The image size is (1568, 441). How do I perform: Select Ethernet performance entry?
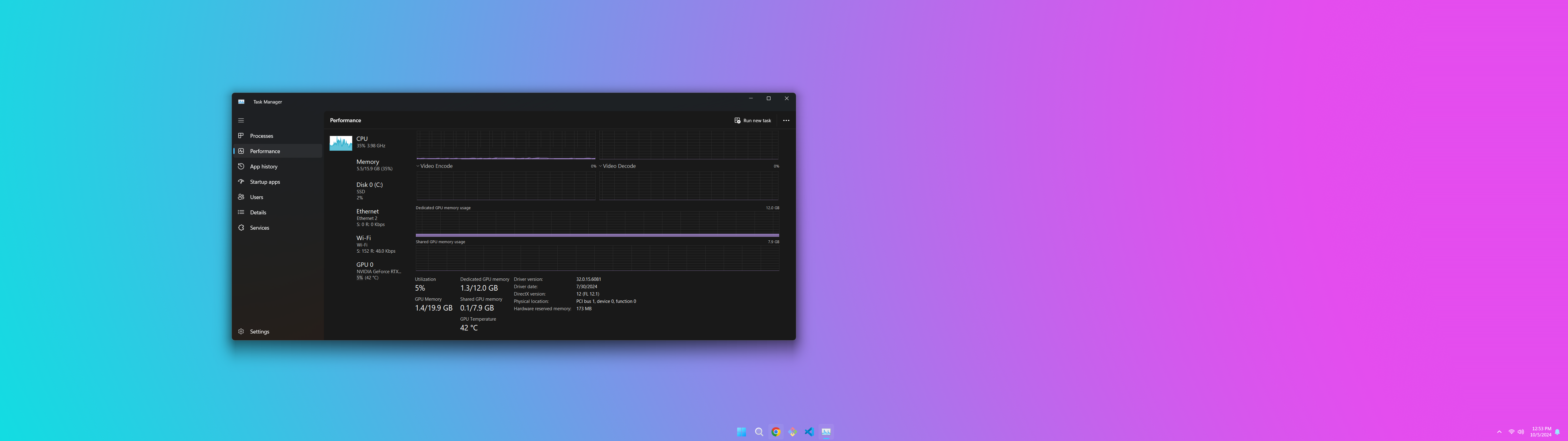367,217
